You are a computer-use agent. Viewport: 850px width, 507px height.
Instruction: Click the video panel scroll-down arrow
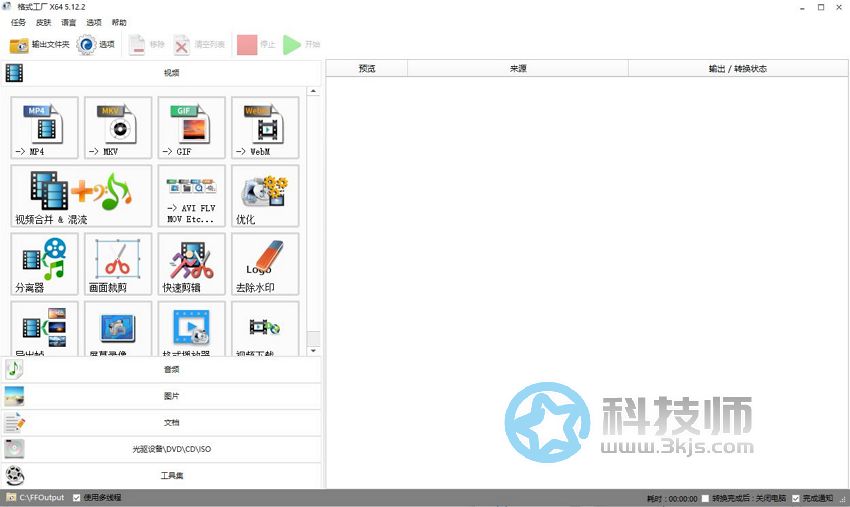[x=313, y=351]
